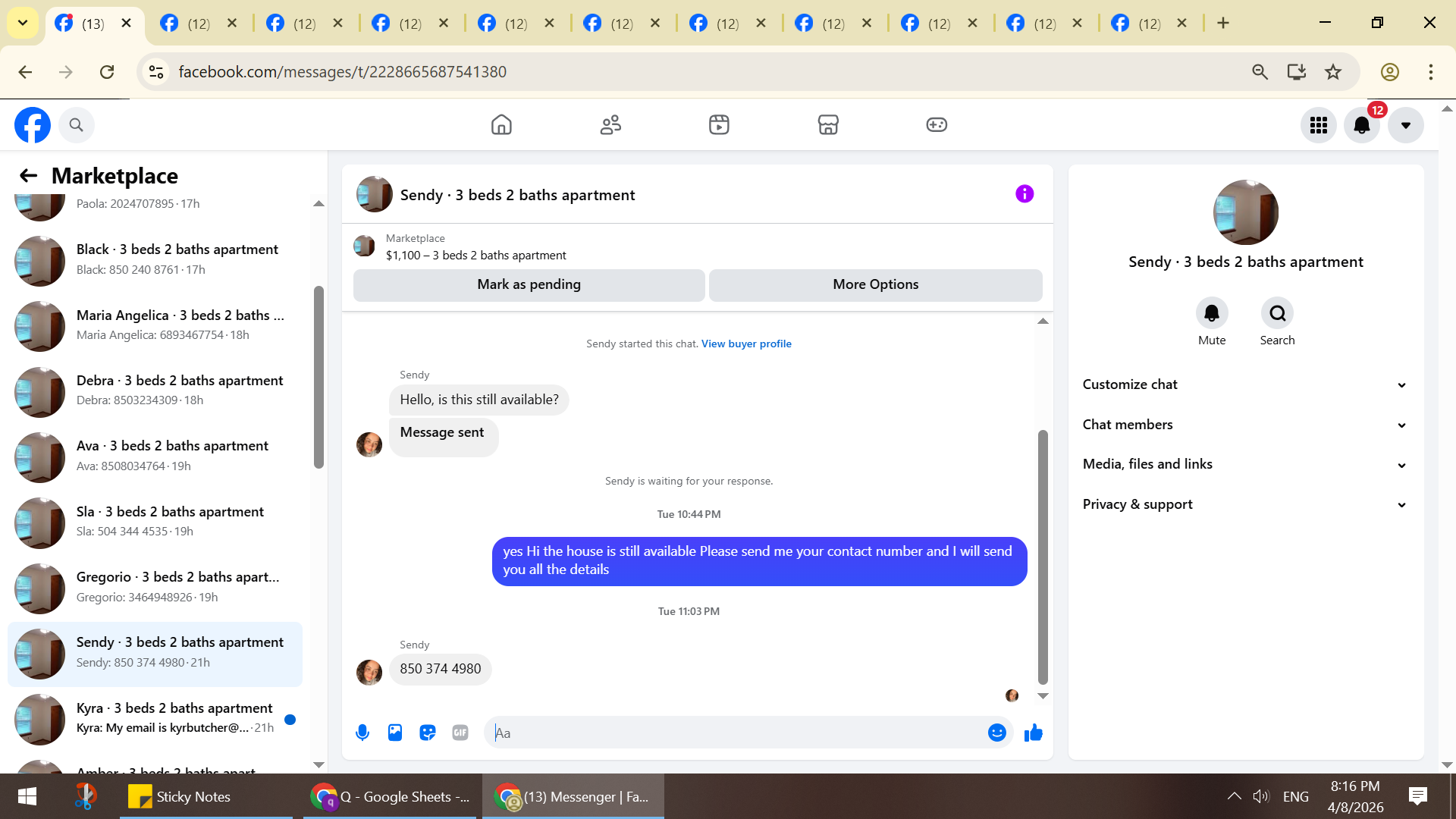Viewport: 1456px width, 819px height.
Task: Mute this conversation
Action: (1211, 313)
